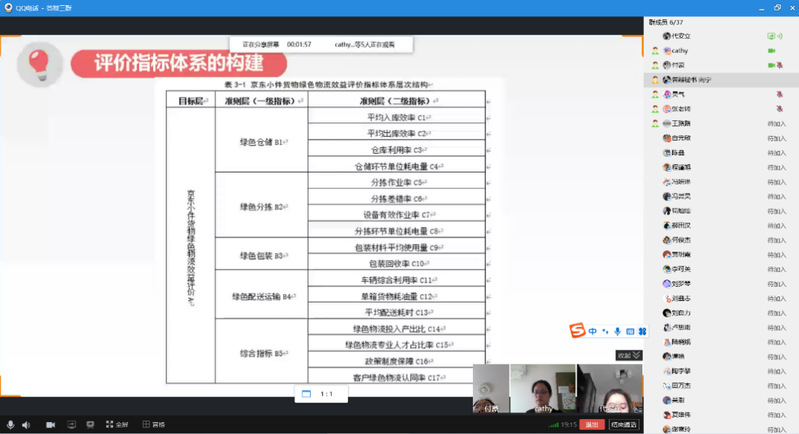This screenshot has width=799, height=434.
Task: Click muted mic icon beside 灵气
Action: 777,93
